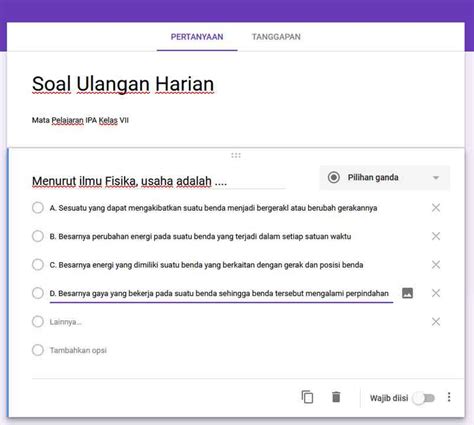Click the dropdown arrow next to Pilihan ganda

tap(436, 178)
